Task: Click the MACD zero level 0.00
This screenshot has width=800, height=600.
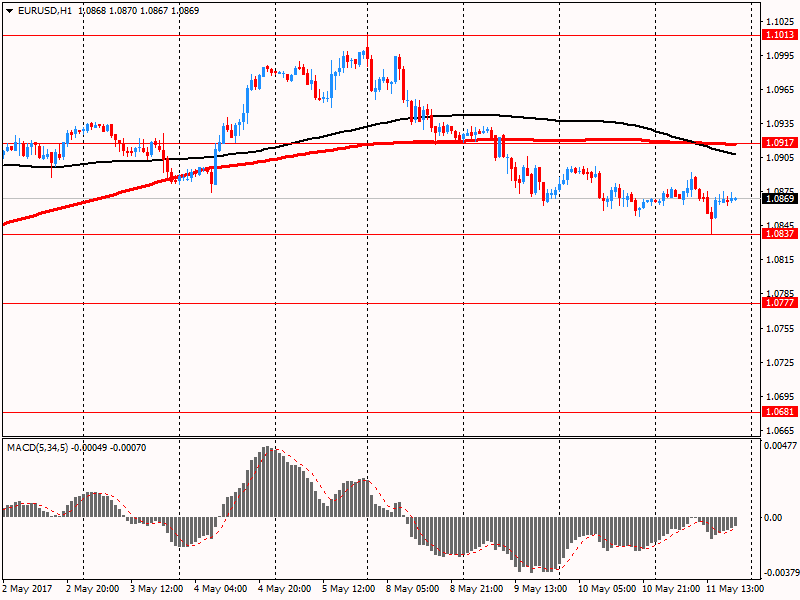Action: pos(772,517)
